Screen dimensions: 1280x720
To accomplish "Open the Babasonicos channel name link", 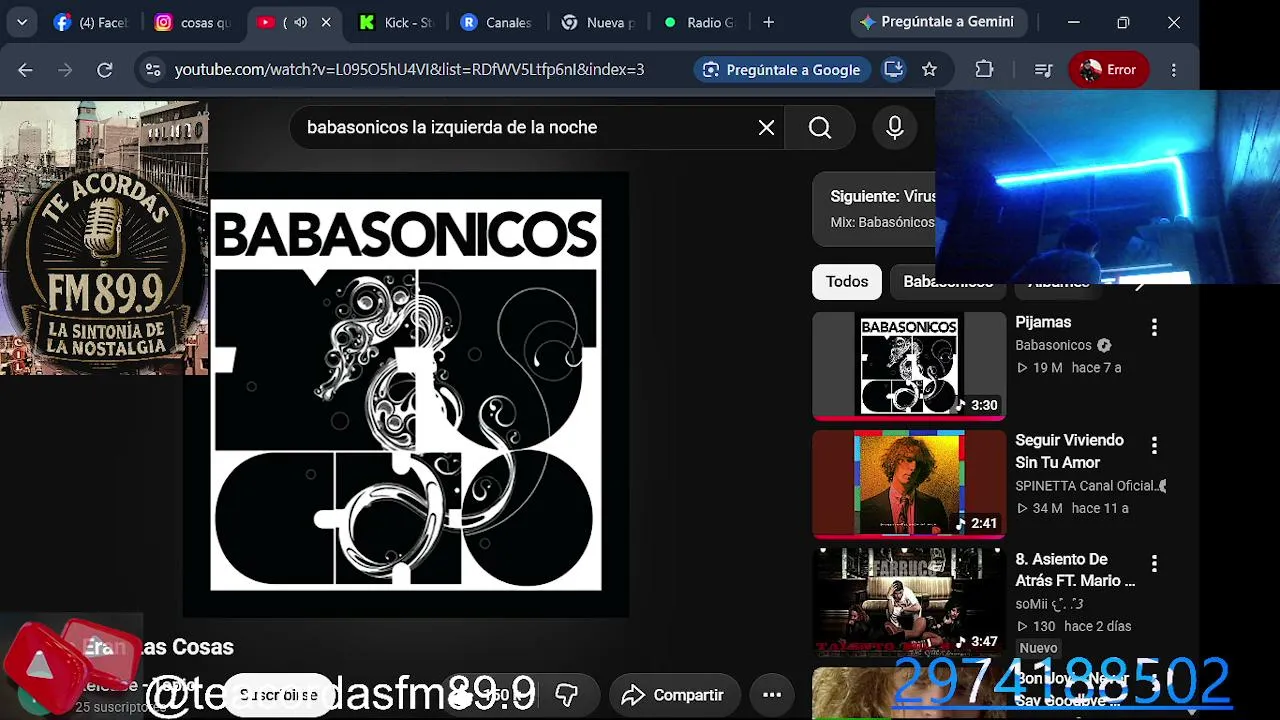I will [x=1053, y=346].
